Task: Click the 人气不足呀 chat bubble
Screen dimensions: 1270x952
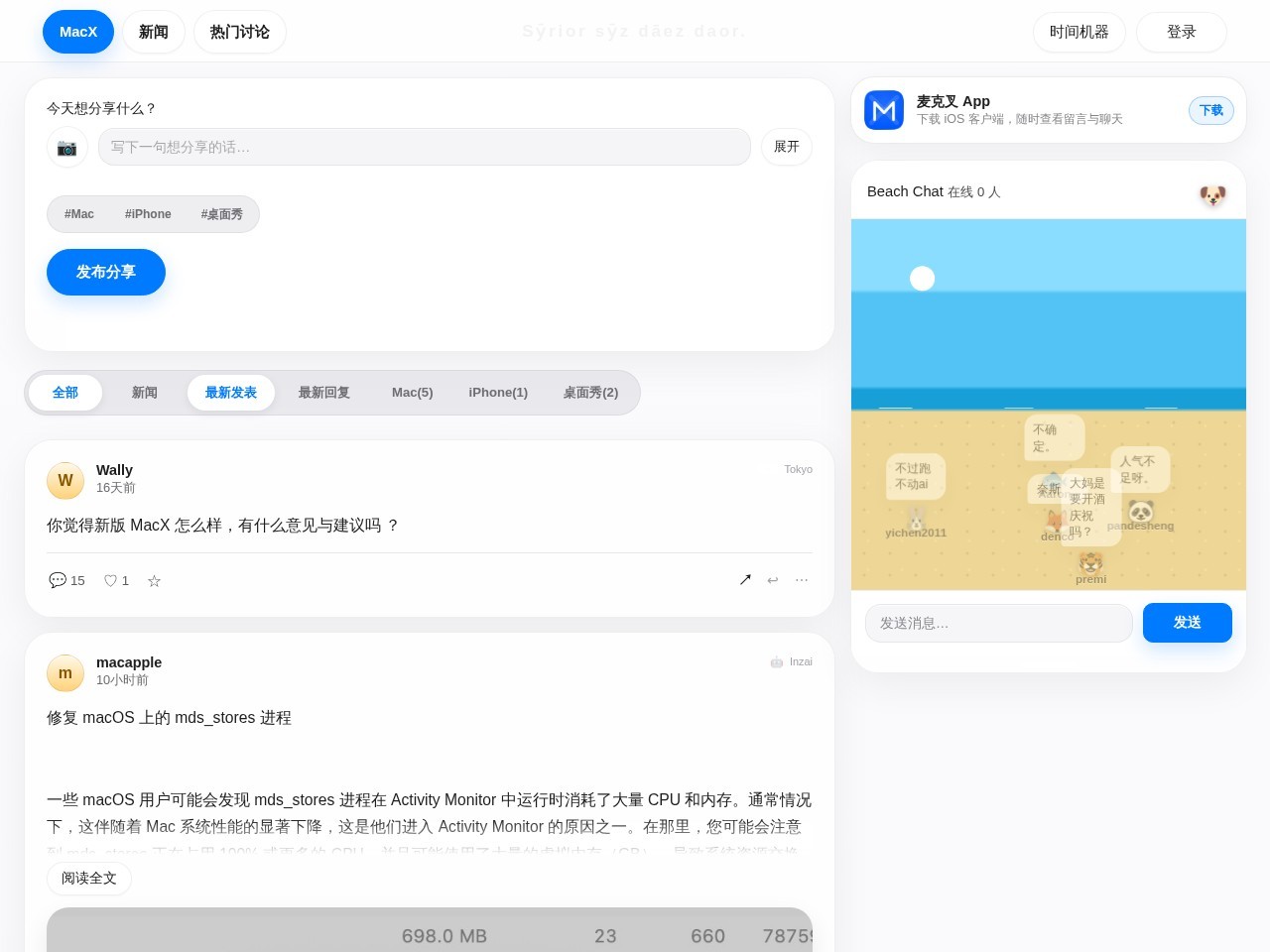Action: (x=1139, y=469)
